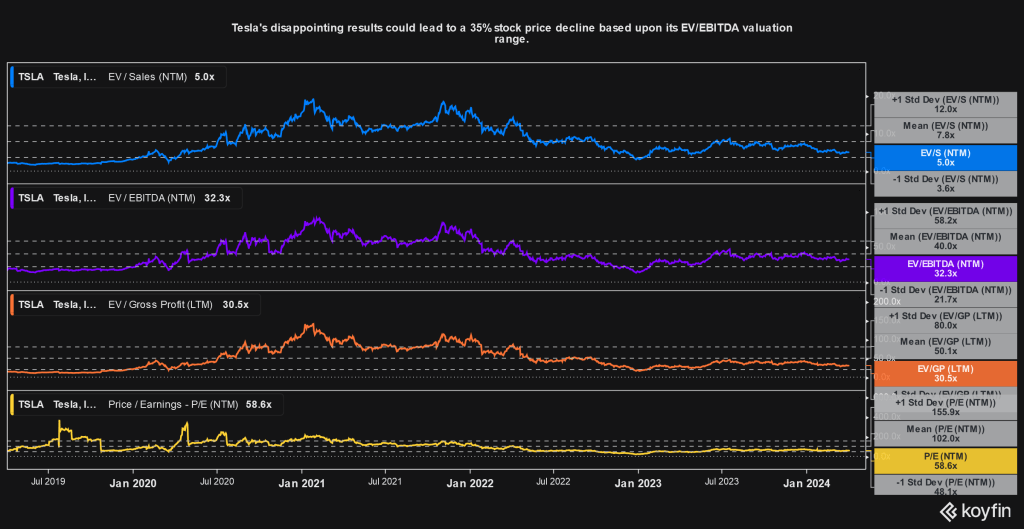Click the Mean (EV/S (NTM)) 7.8x label
The height and width of the screenshot is (529, 1024).
coord(945,131)
